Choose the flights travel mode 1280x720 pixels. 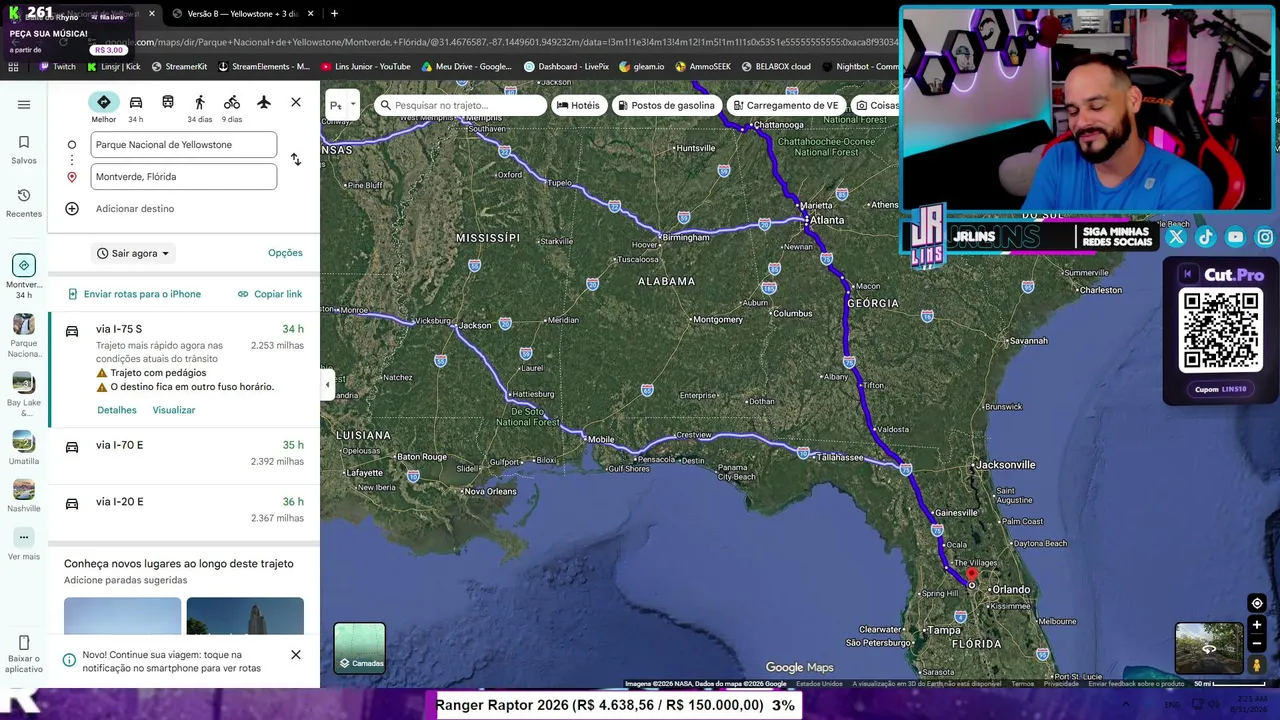(264, 103)
